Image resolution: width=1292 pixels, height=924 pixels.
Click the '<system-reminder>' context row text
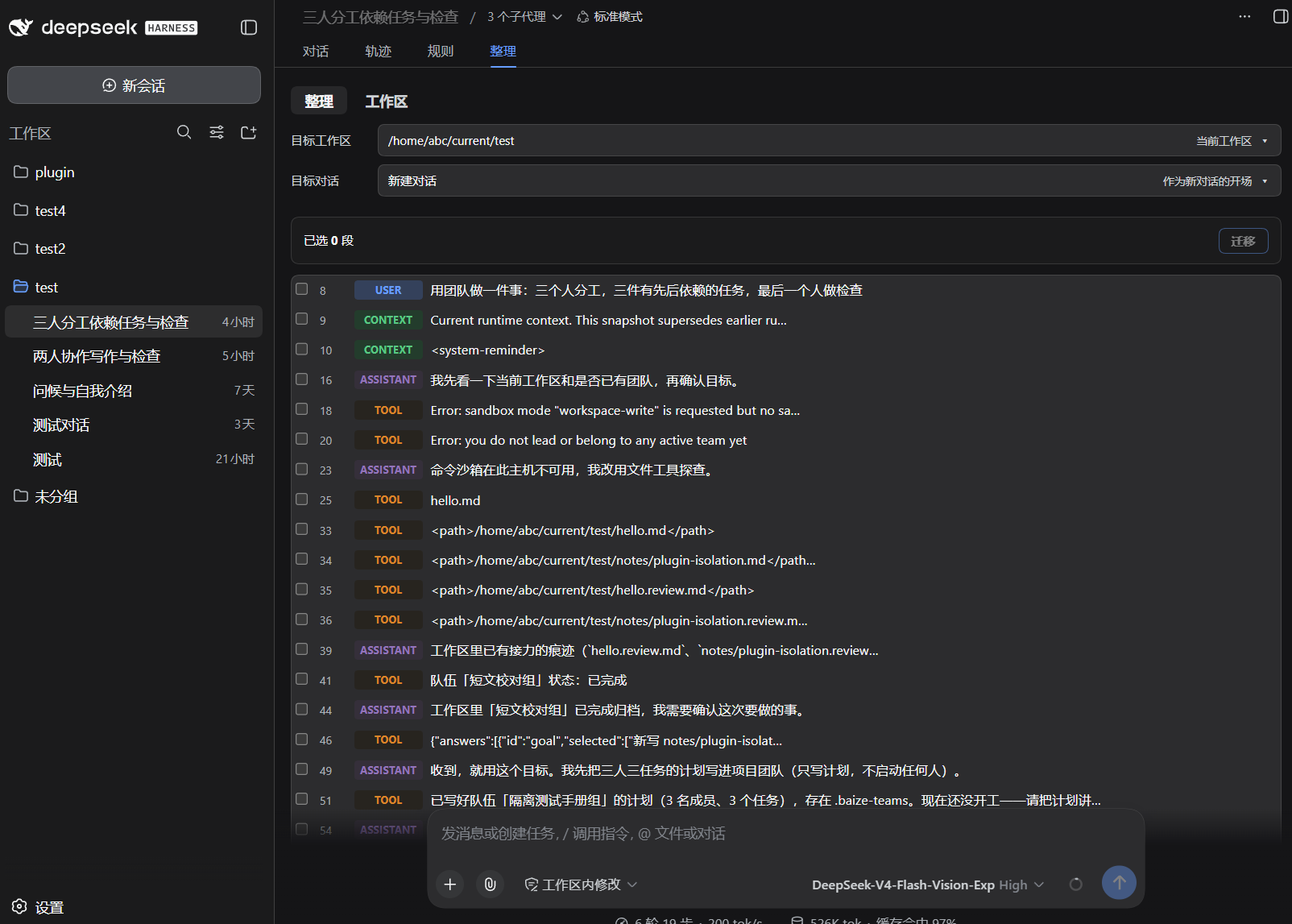coord(487,350)
